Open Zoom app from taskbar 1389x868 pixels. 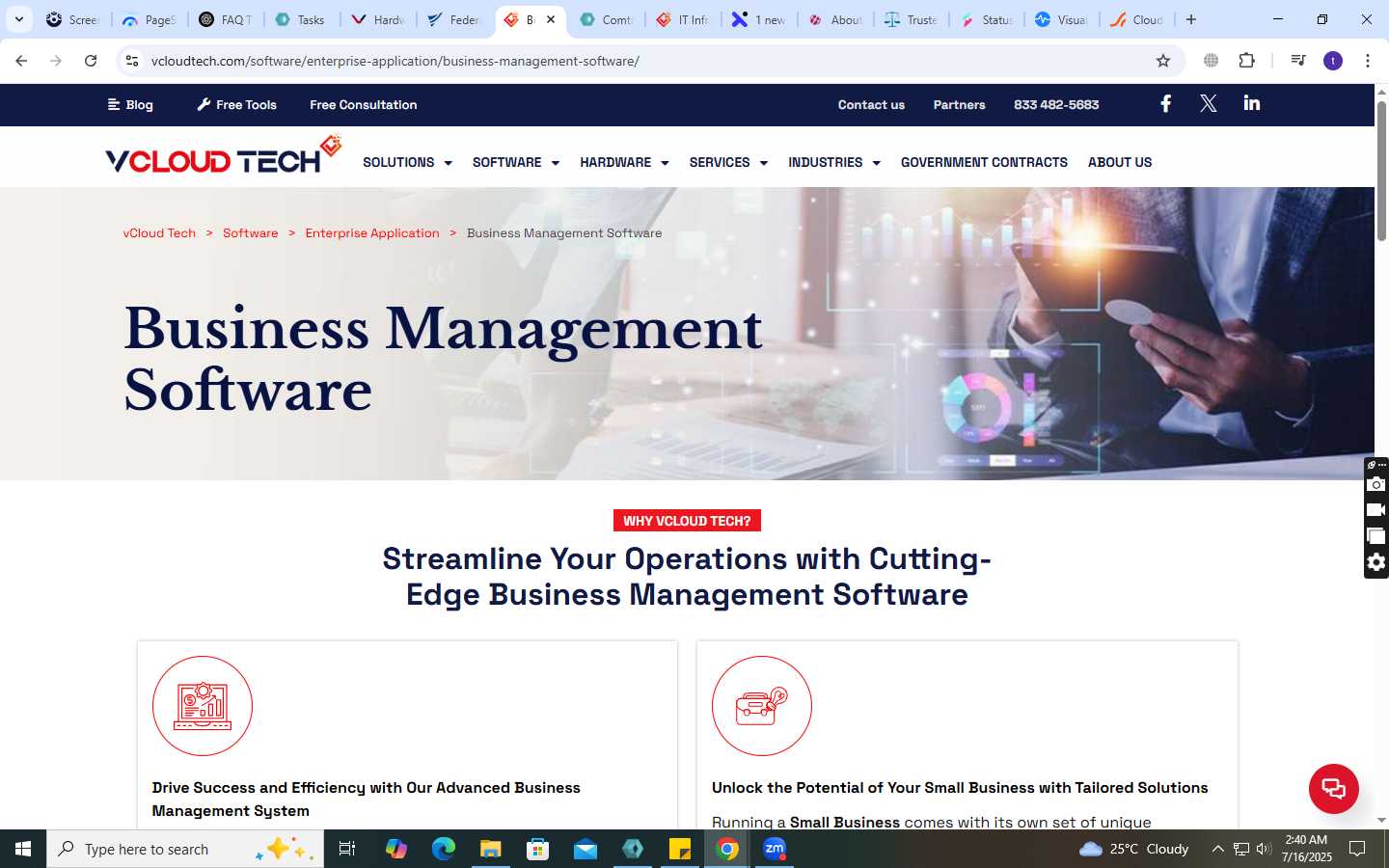775,849
